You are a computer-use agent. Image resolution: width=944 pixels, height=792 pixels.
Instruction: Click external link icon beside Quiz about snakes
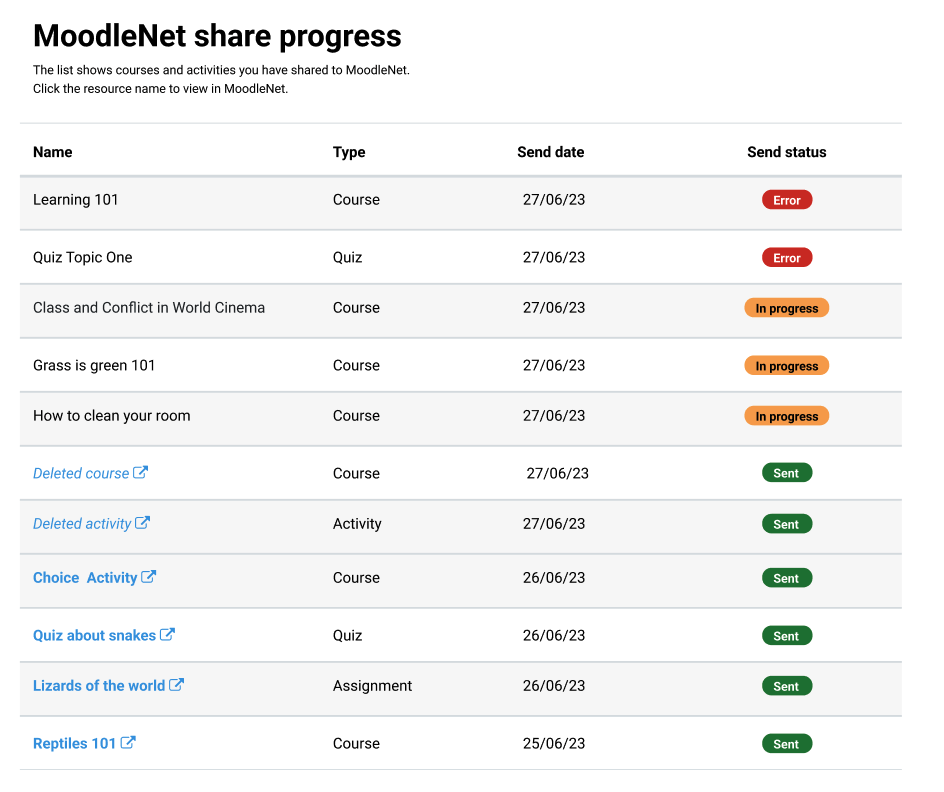167,634
